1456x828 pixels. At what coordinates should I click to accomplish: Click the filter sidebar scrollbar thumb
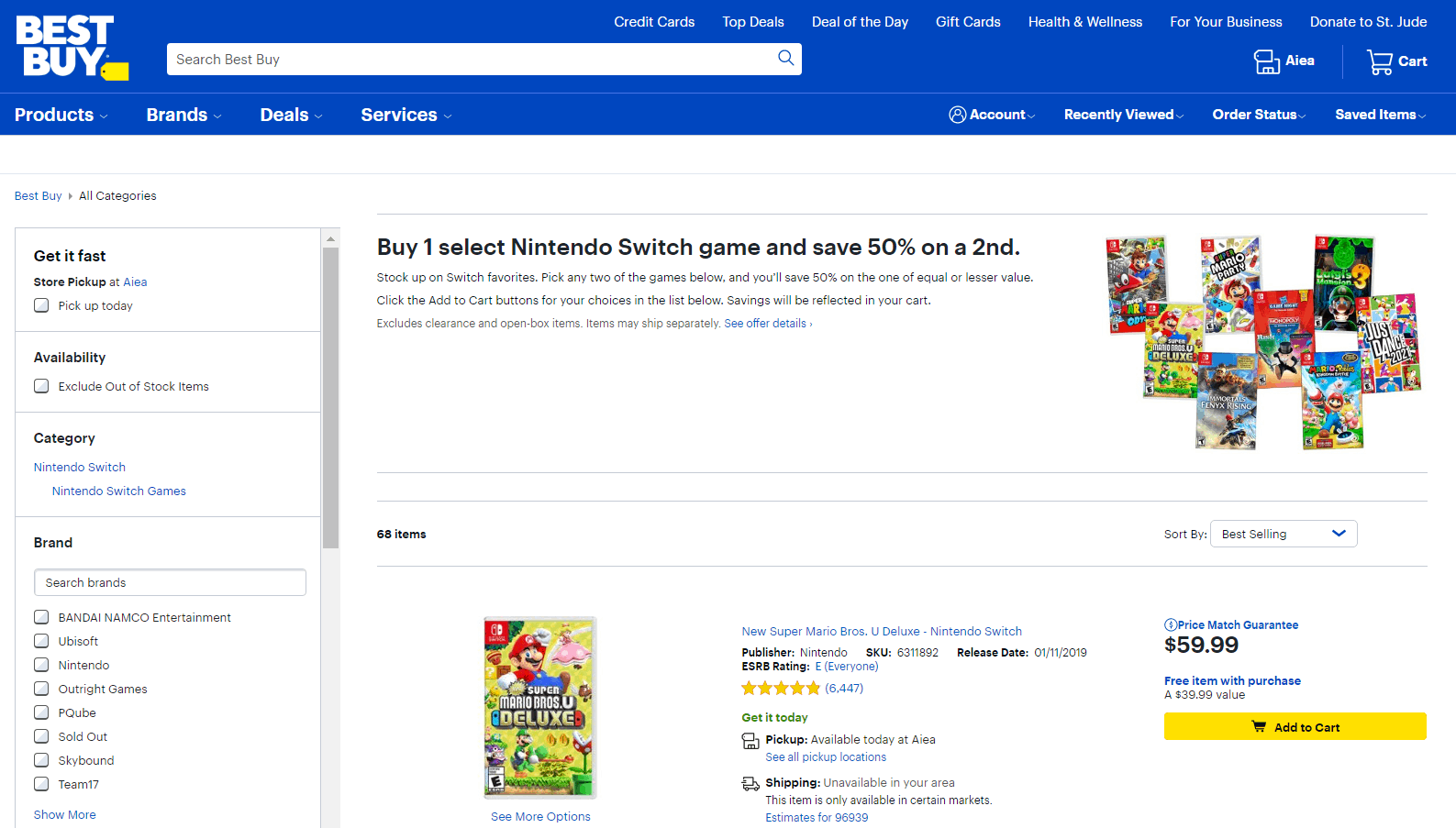[330, 398]
